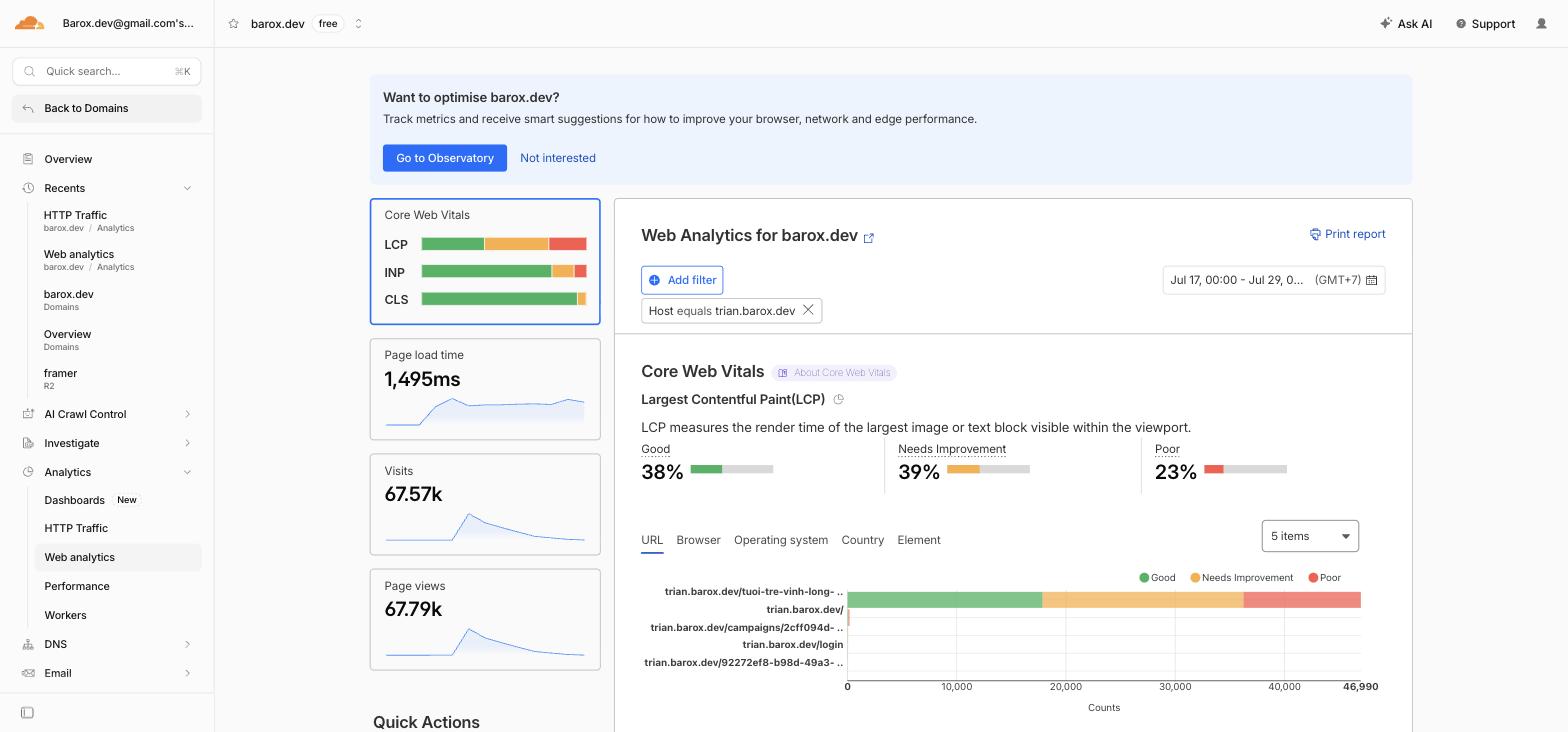Click the trian.barox.dev/login chart label
This screenshot has height=732, width=1568.
pyautogui.click(x=793, y=645)
